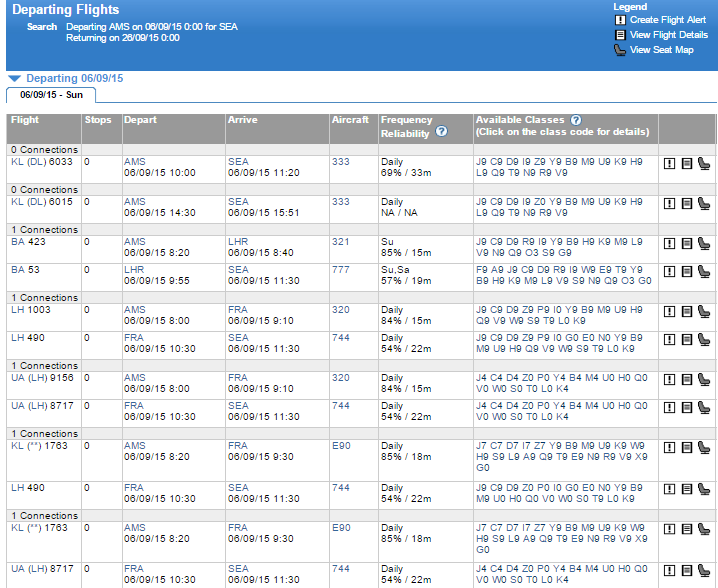Open flight details icon for KL (DL) 6015
718x588 pixels.
[x=686, y=204]
